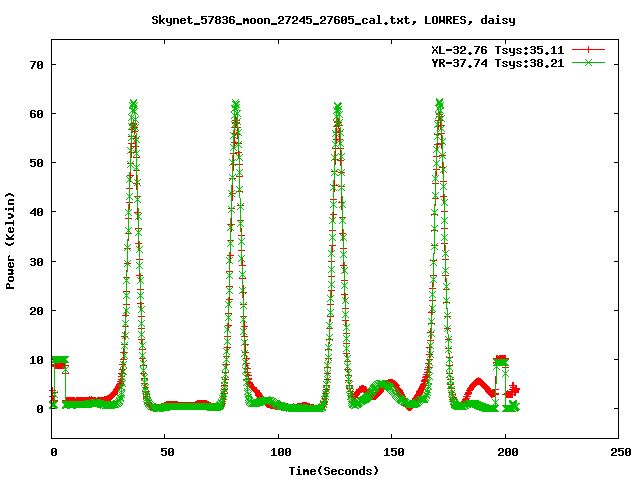The image size is (640, 480).
Task: Click the plot title text at top
Action: pyautogui.click(x=320, y=19)
